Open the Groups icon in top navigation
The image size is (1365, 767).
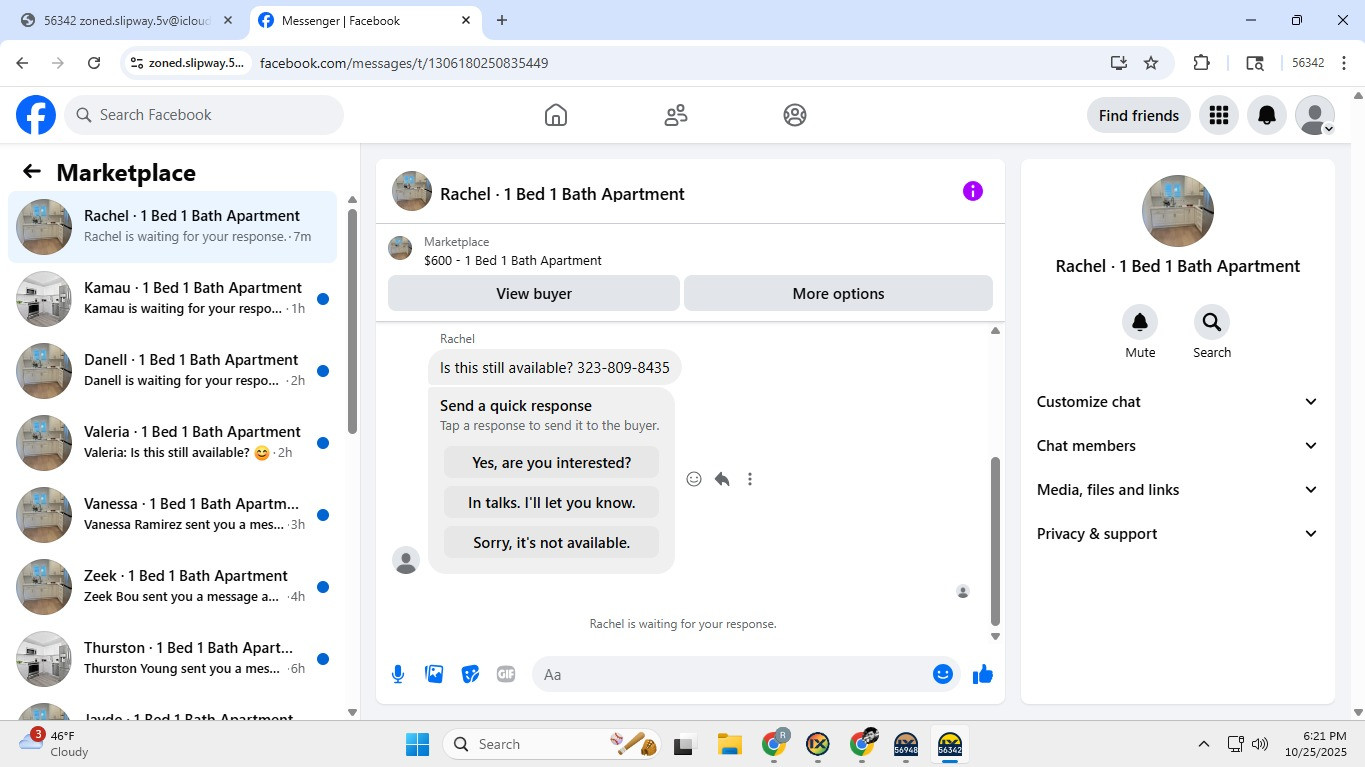(x=795, y=115)
